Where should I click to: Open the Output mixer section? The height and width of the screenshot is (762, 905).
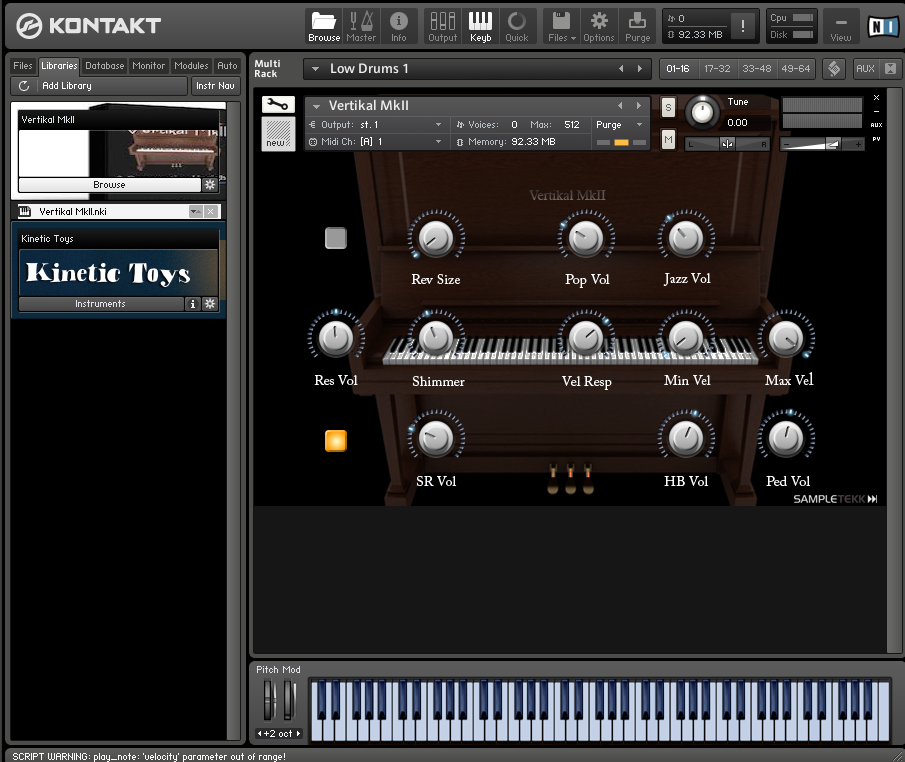pyautogui.click(x=443, y=27)
